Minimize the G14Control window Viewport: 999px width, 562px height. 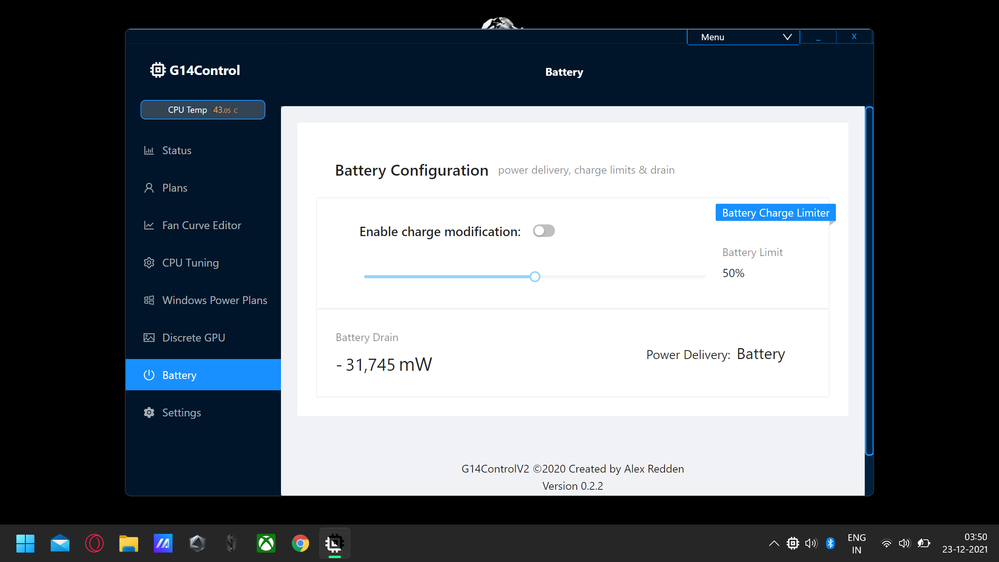coord(818,37)
